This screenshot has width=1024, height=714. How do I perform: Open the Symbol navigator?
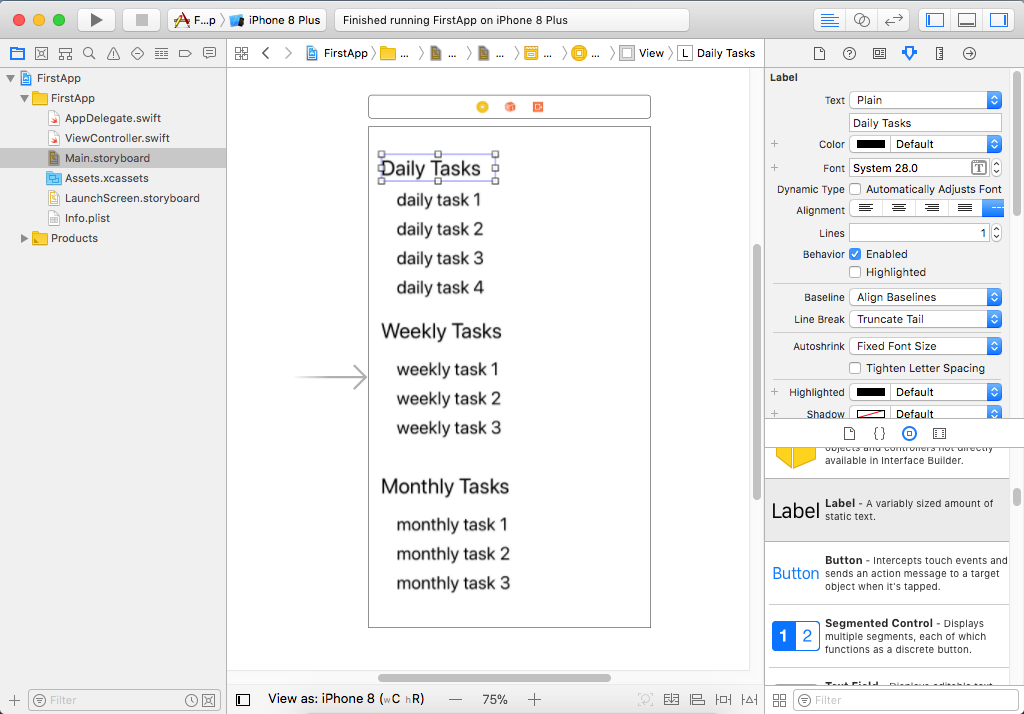(x=65, y=54)
